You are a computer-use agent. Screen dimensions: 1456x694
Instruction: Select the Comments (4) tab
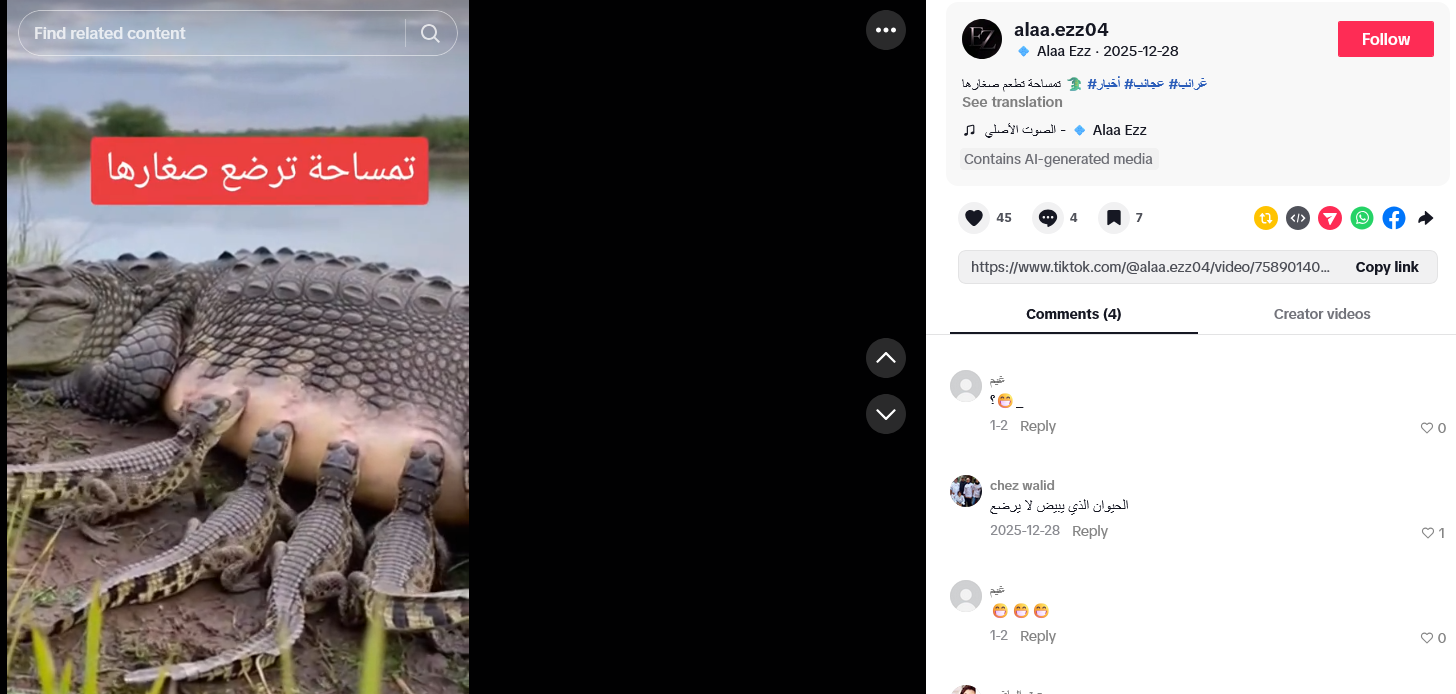pos(1074,314)
